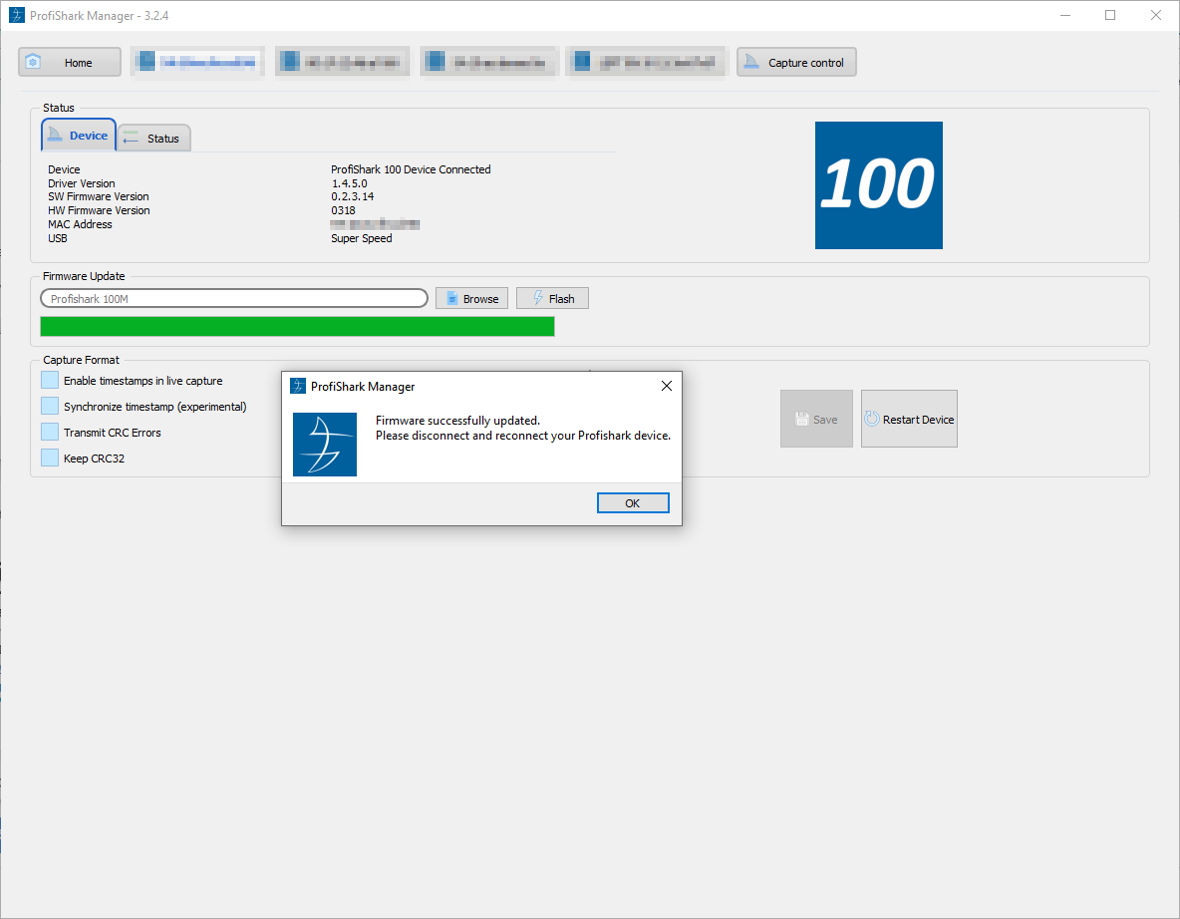
Task: Click the blue 100 device logo image
Action: pyautogui.click(x=878, y=185)
